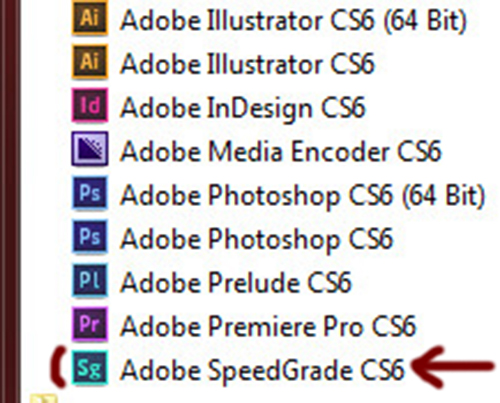Click the Adobe Photoshop CS6 Ps icon
The image size is (500, 403).
[90, 236]
